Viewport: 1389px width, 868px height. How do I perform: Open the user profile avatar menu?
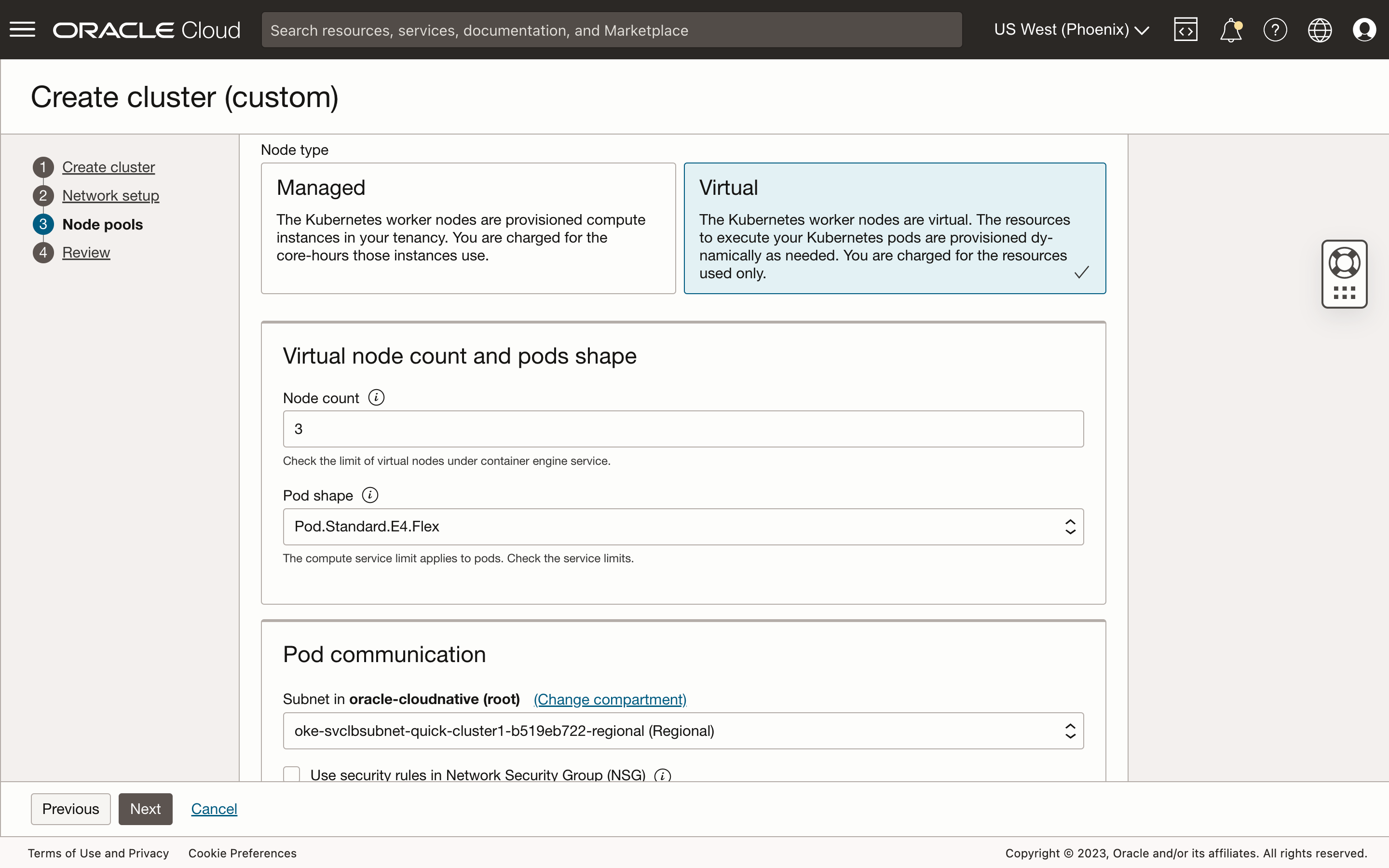tap(1364, 29)
